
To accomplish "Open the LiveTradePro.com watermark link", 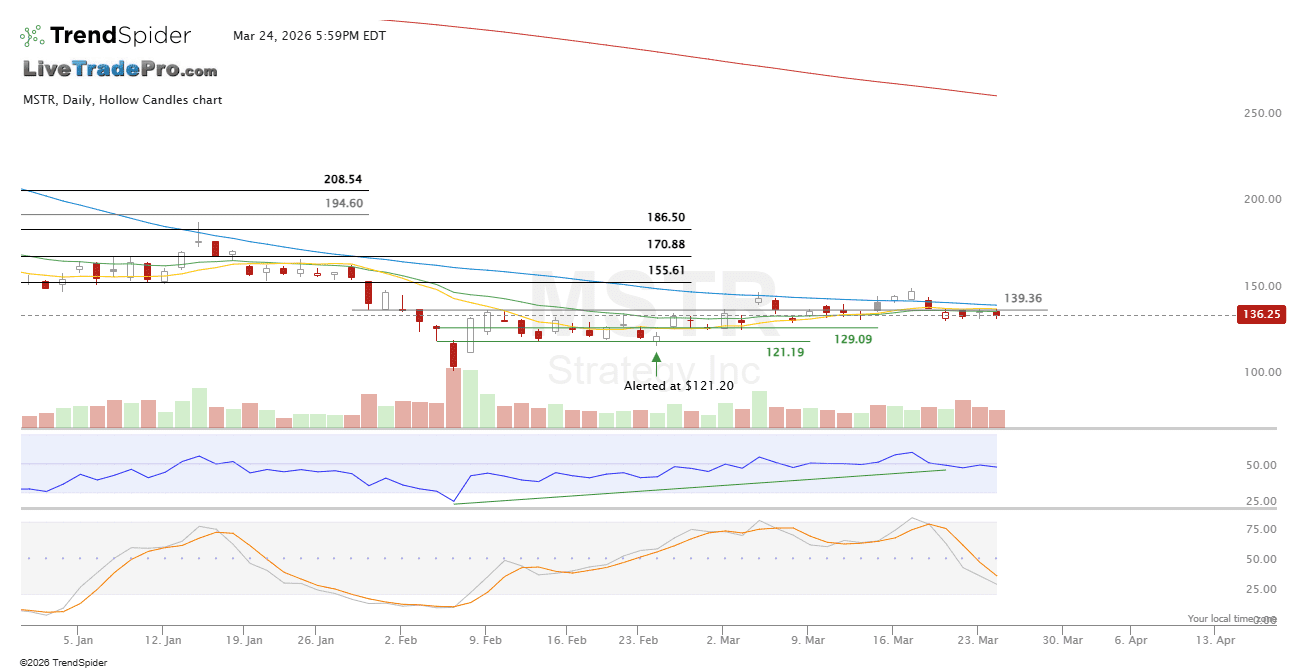I will [120, 70].
